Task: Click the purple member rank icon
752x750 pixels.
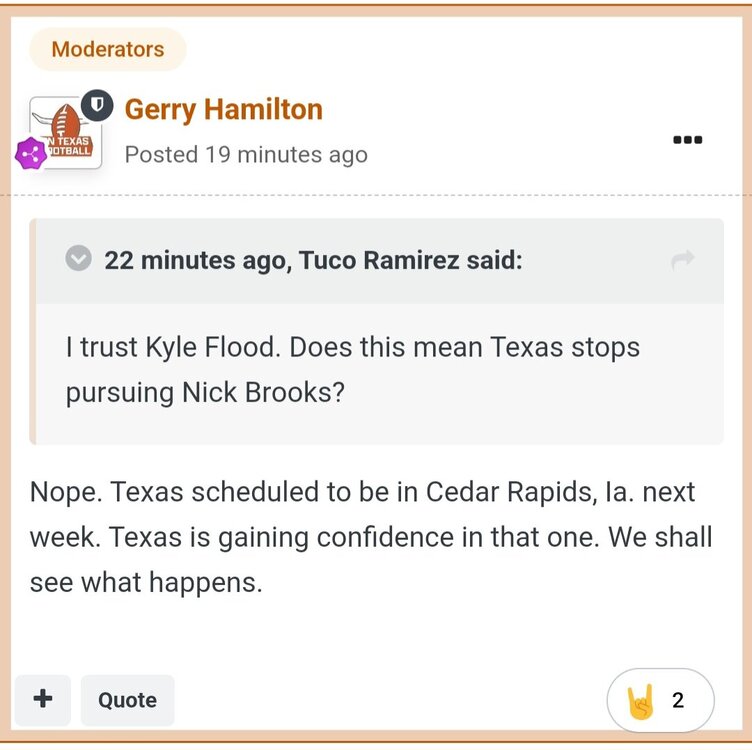Action: [31, 153]
